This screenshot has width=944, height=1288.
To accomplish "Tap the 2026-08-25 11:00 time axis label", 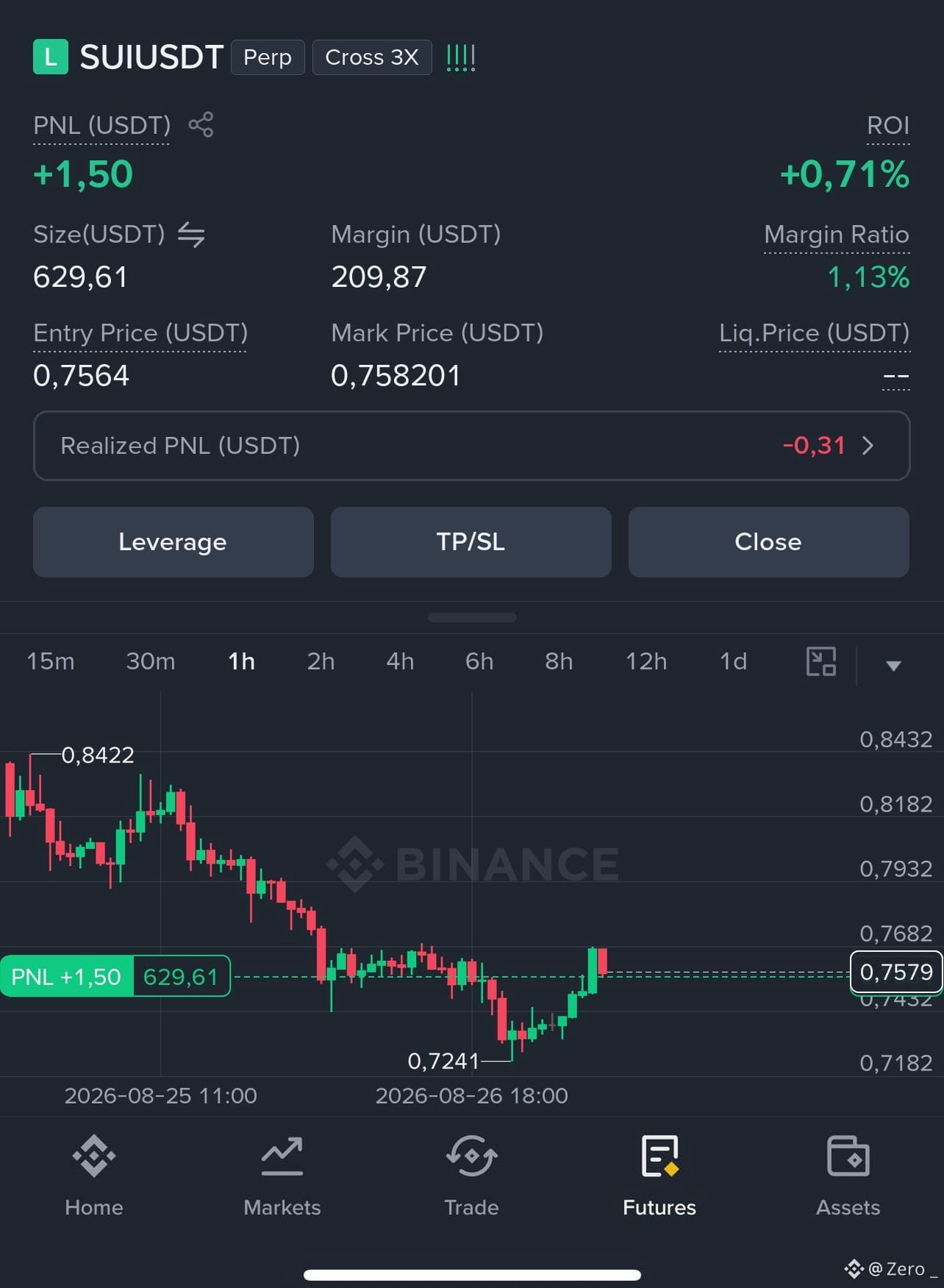I will pyautogui.click(x=161, y=1096).
